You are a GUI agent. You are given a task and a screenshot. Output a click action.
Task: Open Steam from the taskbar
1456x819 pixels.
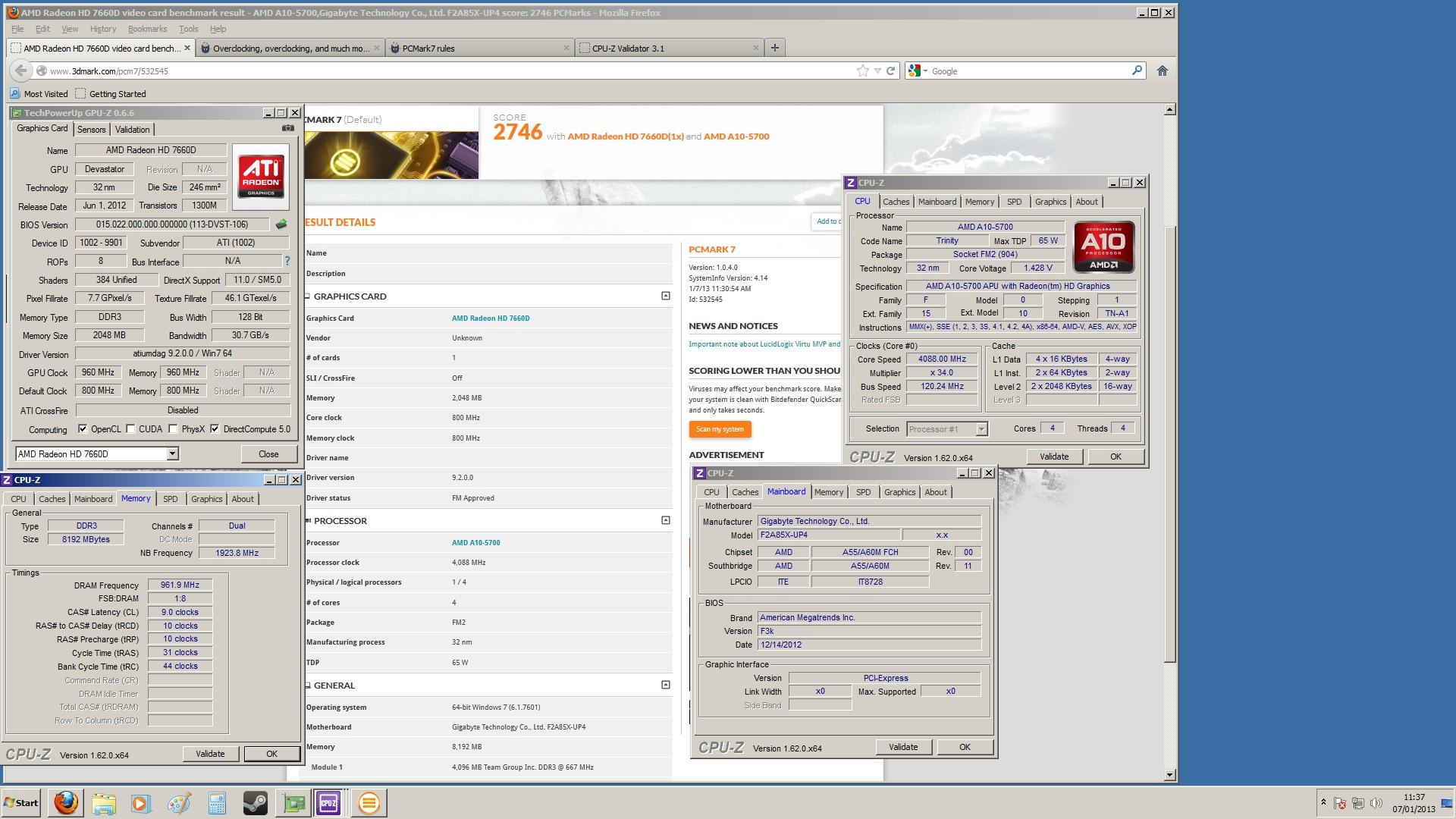(x=255, y=802)
